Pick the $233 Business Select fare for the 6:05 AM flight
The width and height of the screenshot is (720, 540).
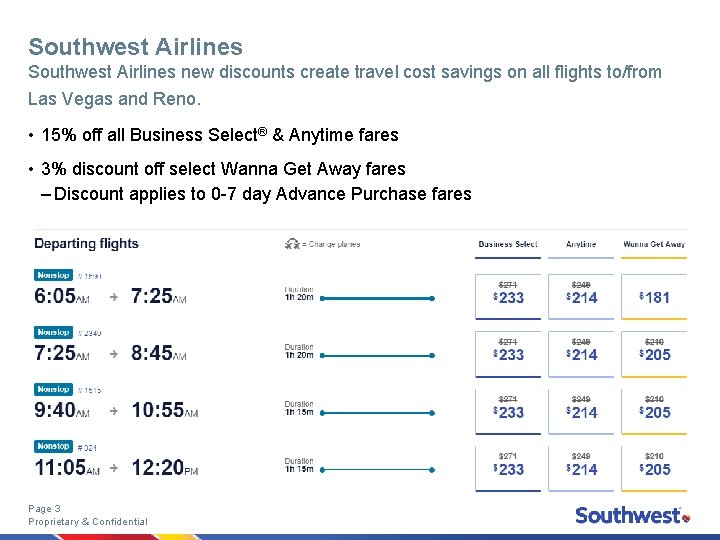pyautogui.click(x=508, y=297)
